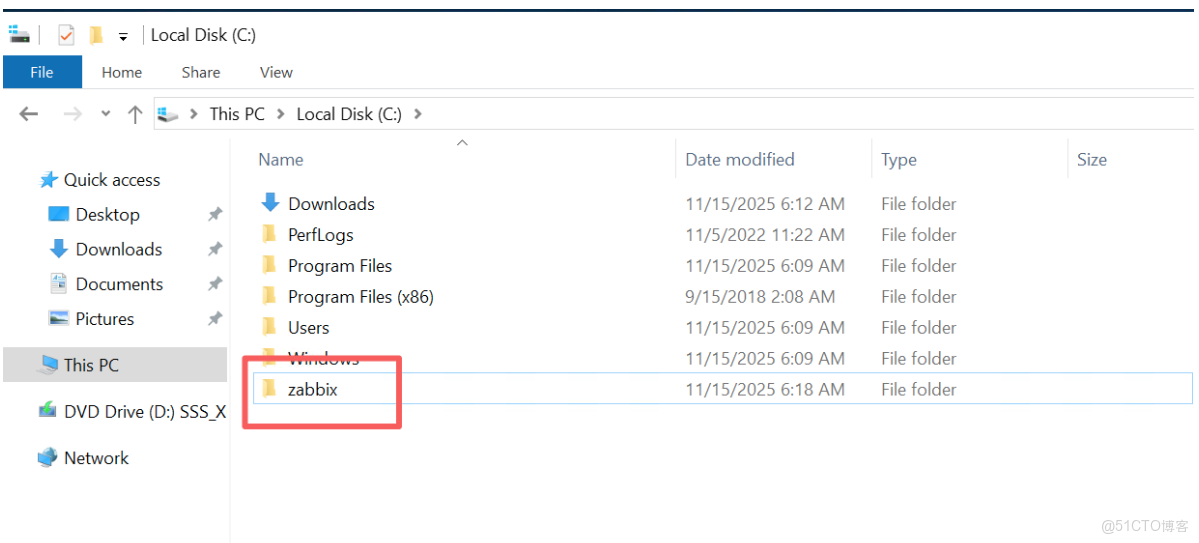
Task: Click the New Folder icon in title bar
Action: [x=96, y=35]
